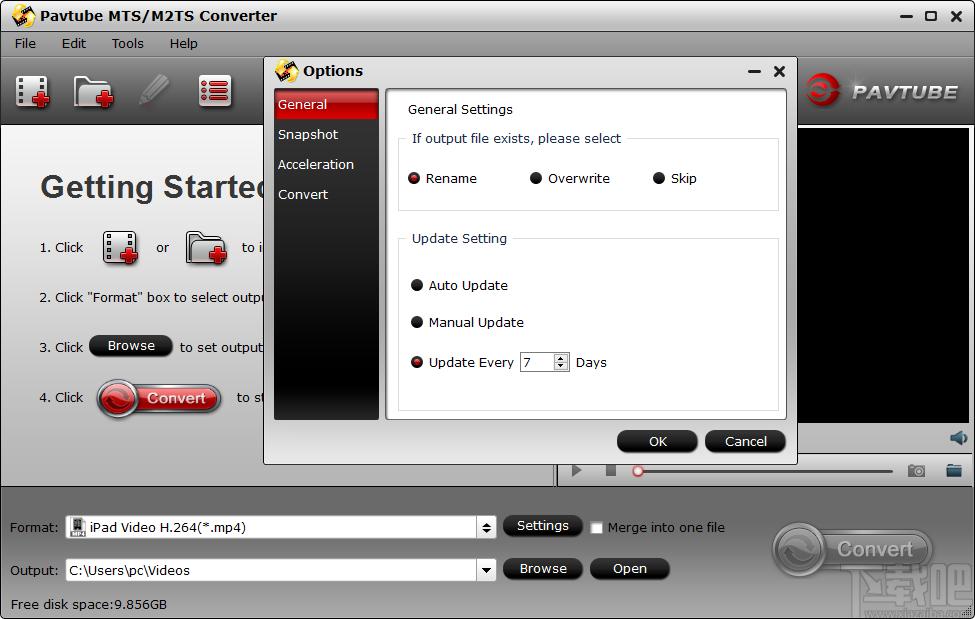Expand the Output path dropdown arrow
975x619 pixels.
pos(486,570)
